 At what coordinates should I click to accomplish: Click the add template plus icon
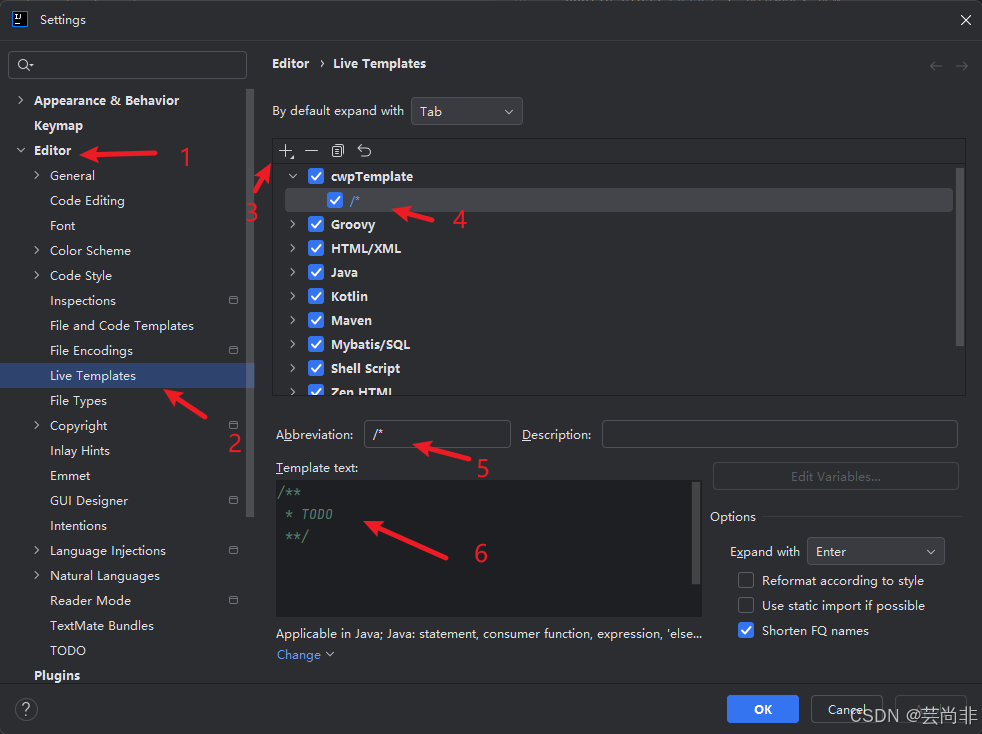coord(286,151)
